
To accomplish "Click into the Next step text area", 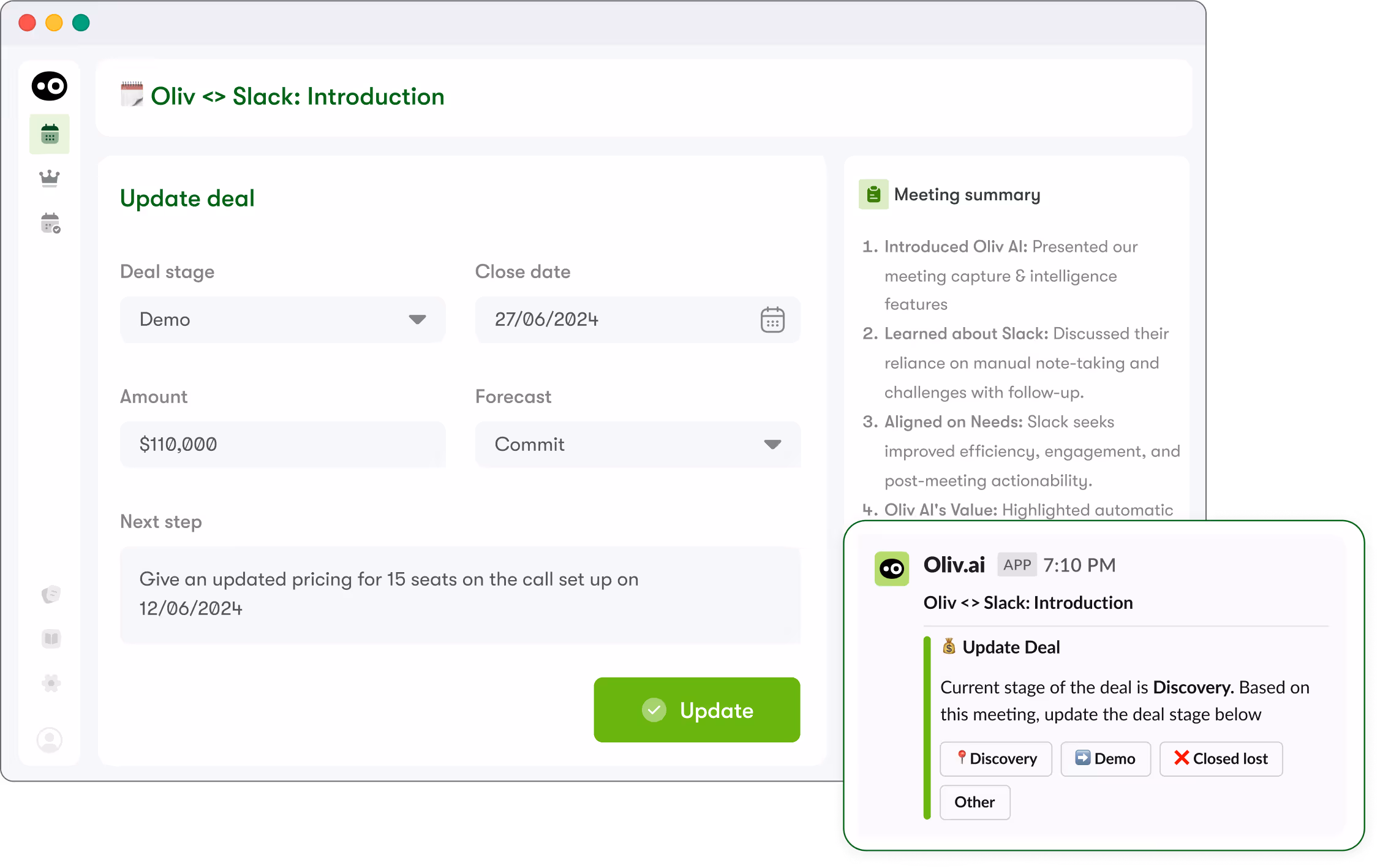I will [459, 594].
